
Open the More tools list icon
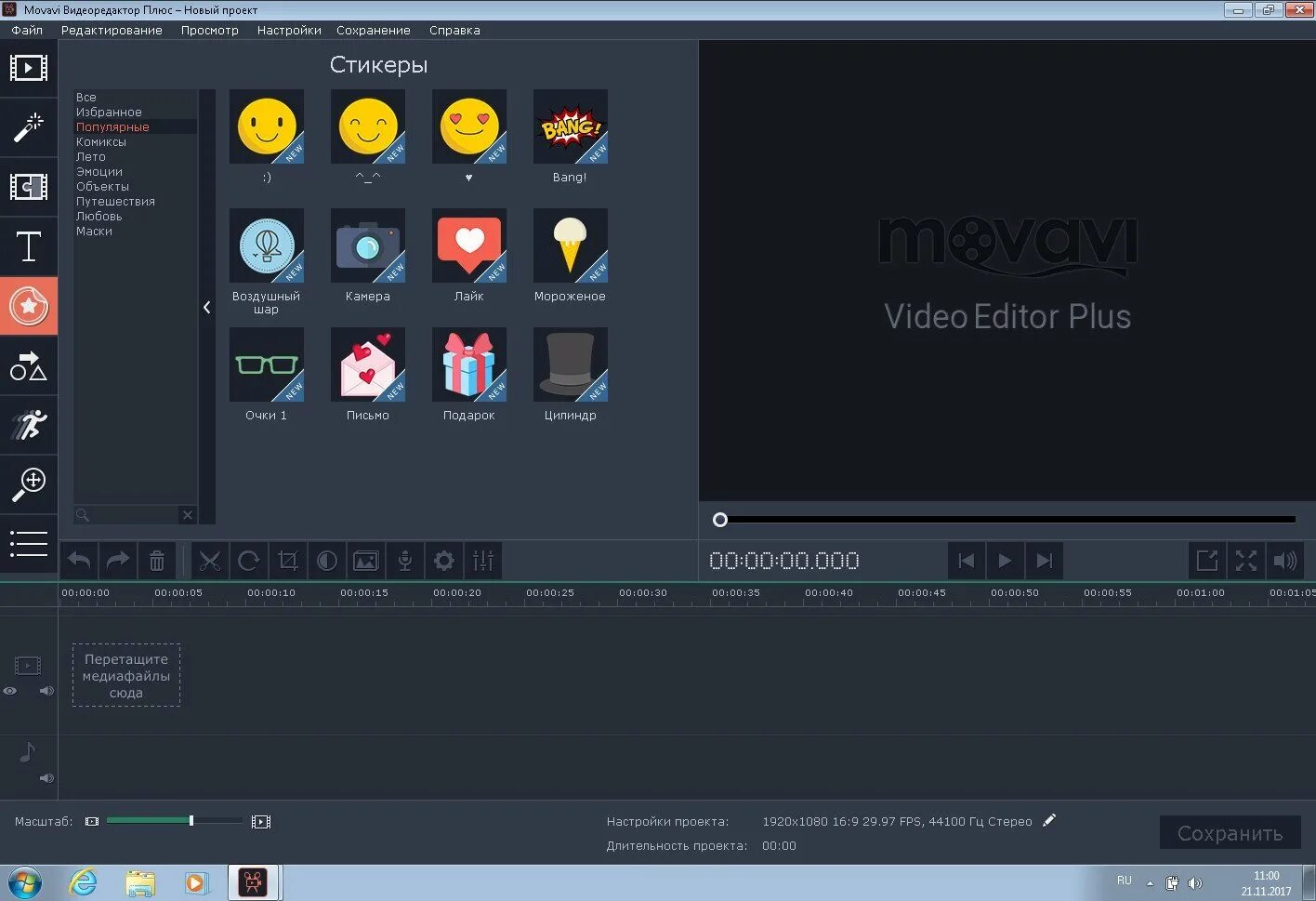29,543
